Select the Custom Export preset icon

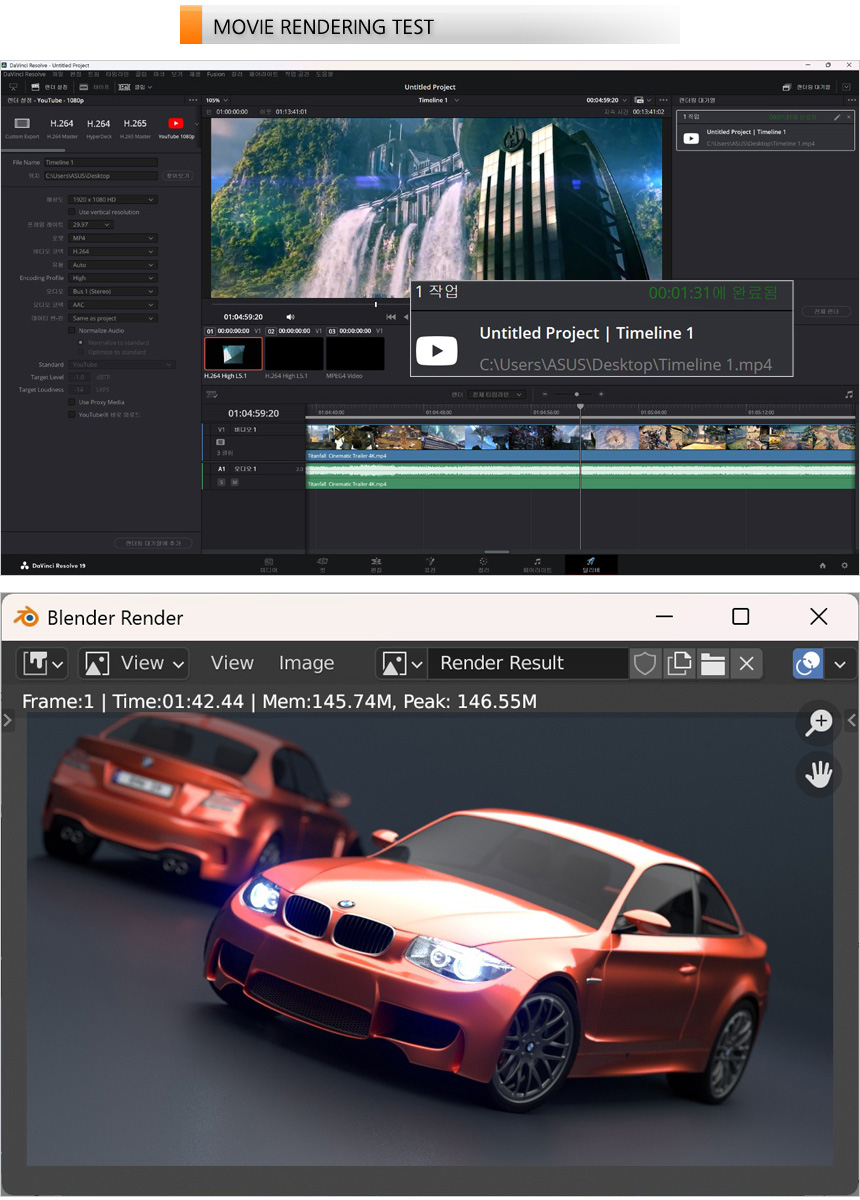pyautogui.click(x=22, y=127)
